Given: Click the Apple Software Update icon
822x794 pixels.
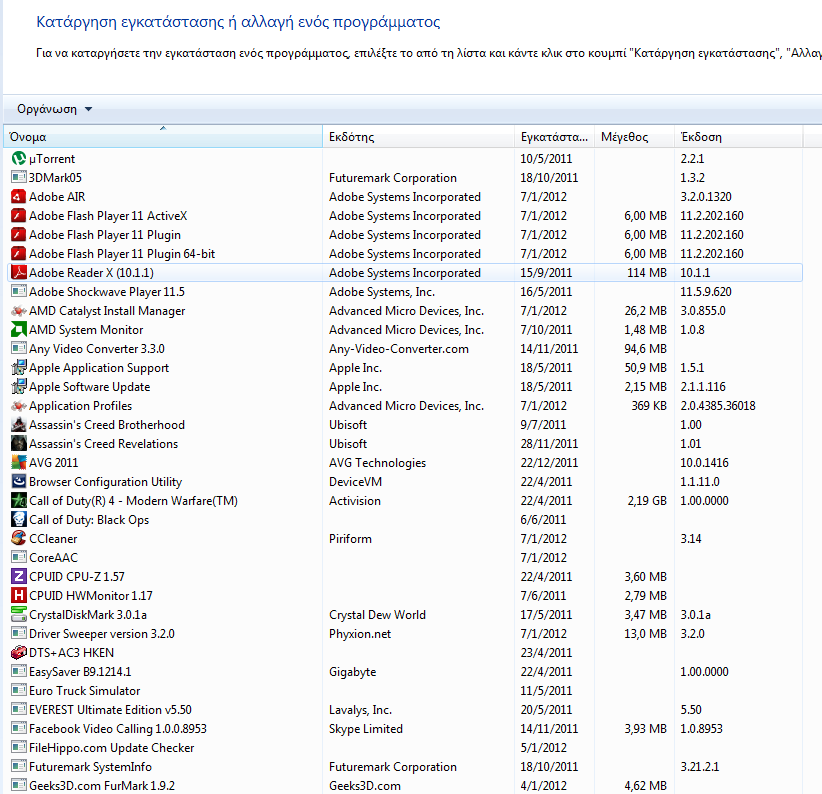Looking at the screenshot, I should tap(19, 387).
